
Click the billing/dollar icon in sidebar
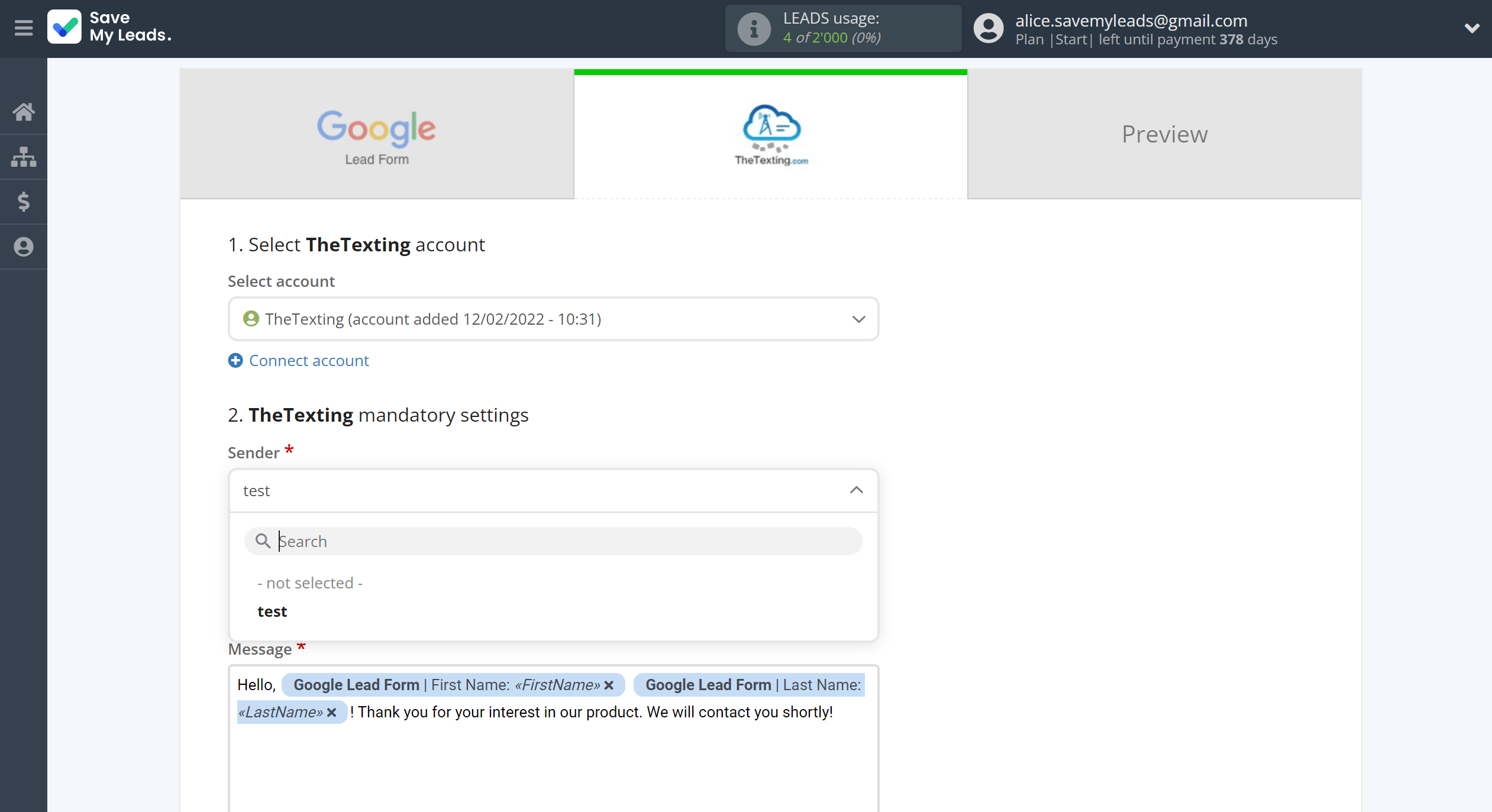click(24, 201)
